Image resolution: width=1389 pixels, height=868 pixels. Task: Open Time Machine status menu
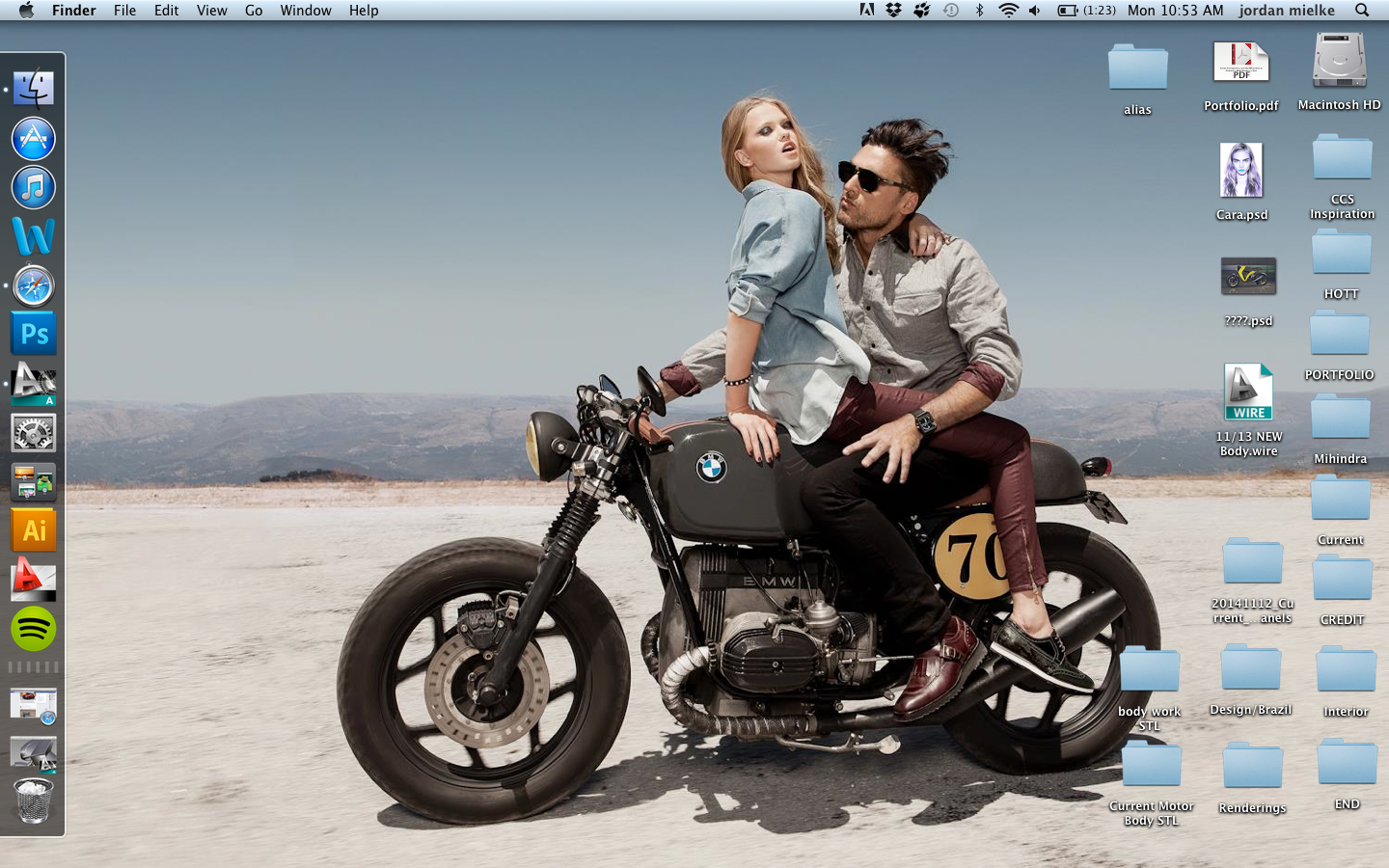tap(951, 10)
